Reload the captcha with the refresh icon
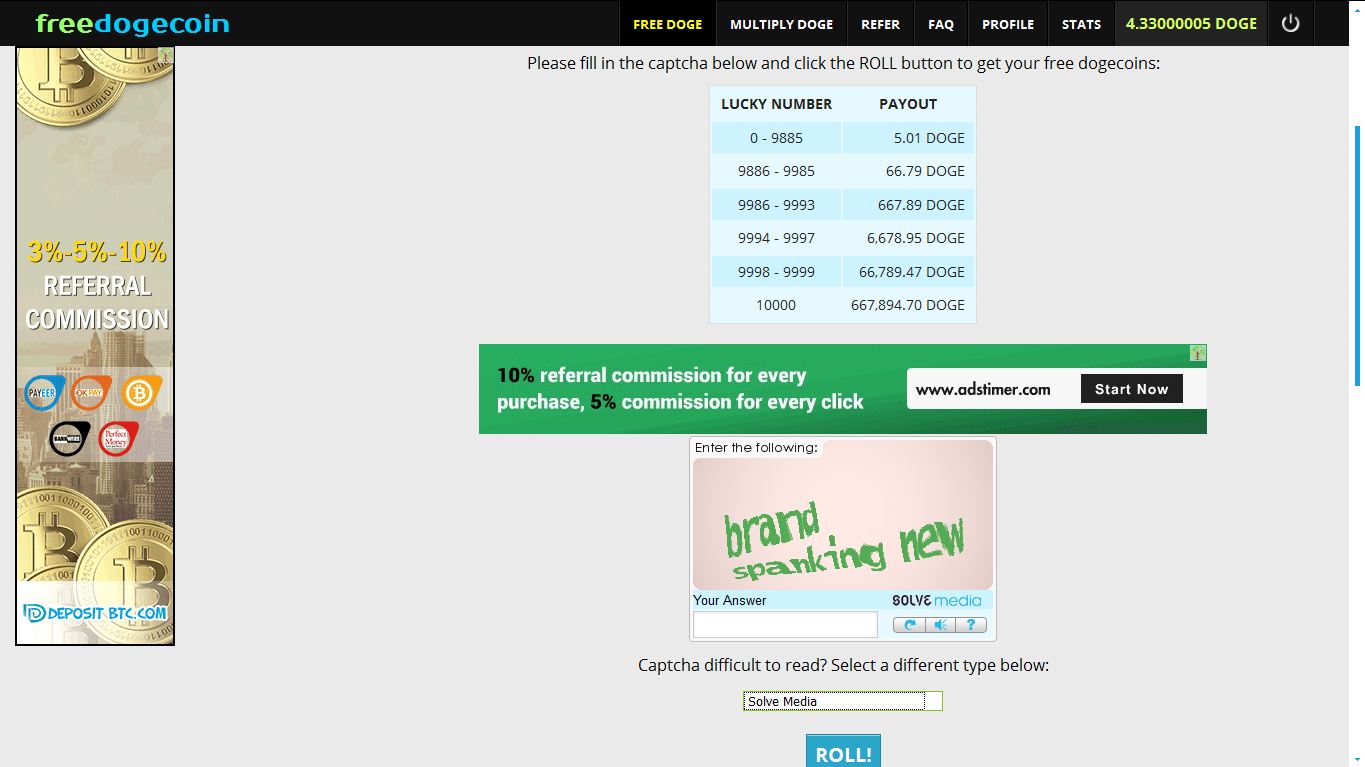1365x767 pixels. tap(909, 625)
